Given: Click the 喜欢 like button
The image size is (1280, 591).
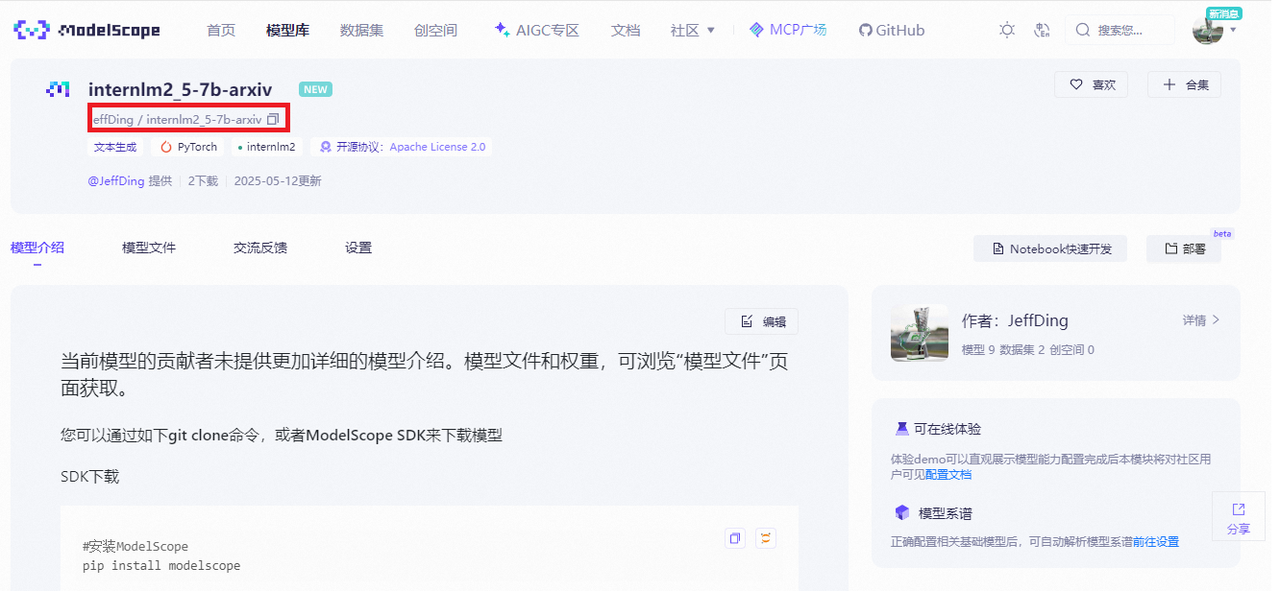Looking at the screenshot, I should click(1091, 85).
